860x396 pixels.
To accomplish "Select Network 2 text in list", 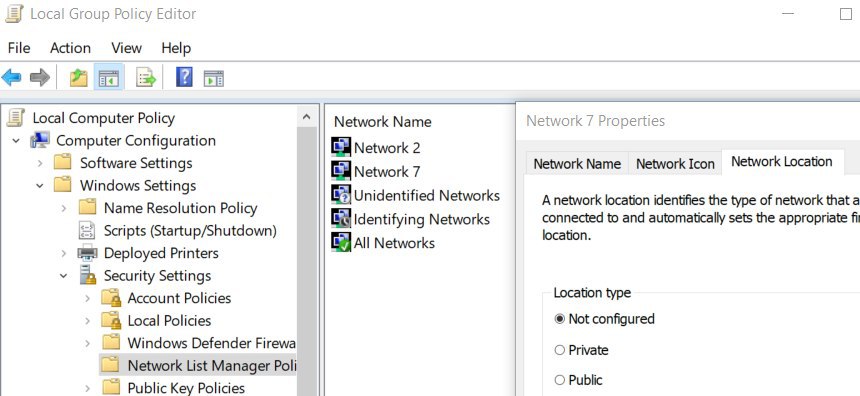I will pyautogui.click(x=387, y=148).
